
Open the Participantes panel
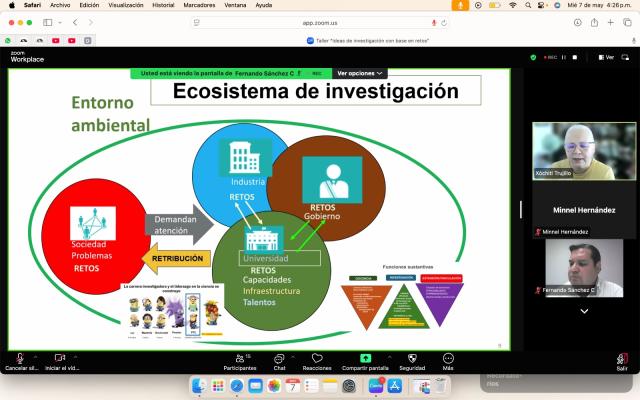239,358
